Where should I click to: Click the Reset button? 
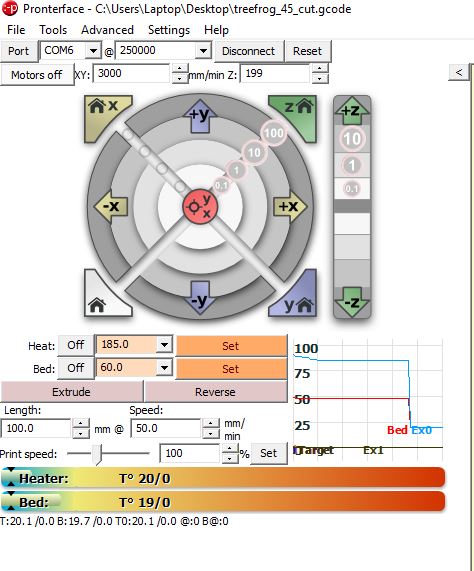click(308, 51)
